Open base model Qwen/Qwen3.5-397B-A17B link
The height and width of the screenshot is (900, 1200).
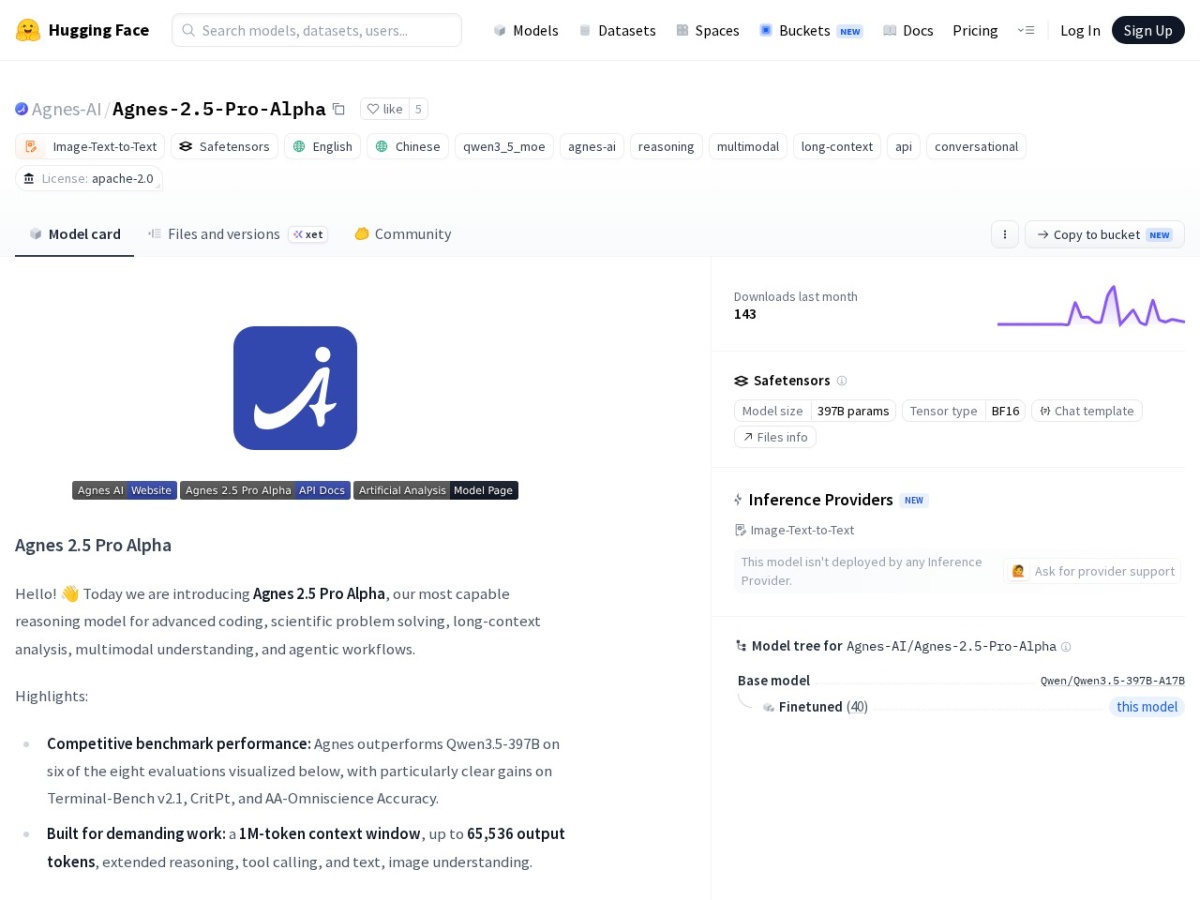click(1112, 681)
